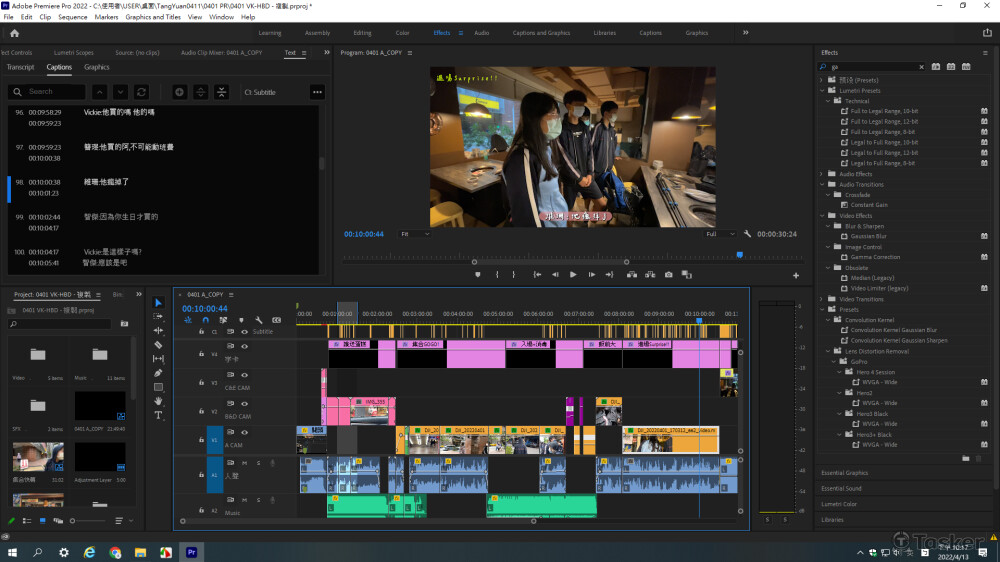
Task: Select the Razor tool
Action: coord(158,344)
